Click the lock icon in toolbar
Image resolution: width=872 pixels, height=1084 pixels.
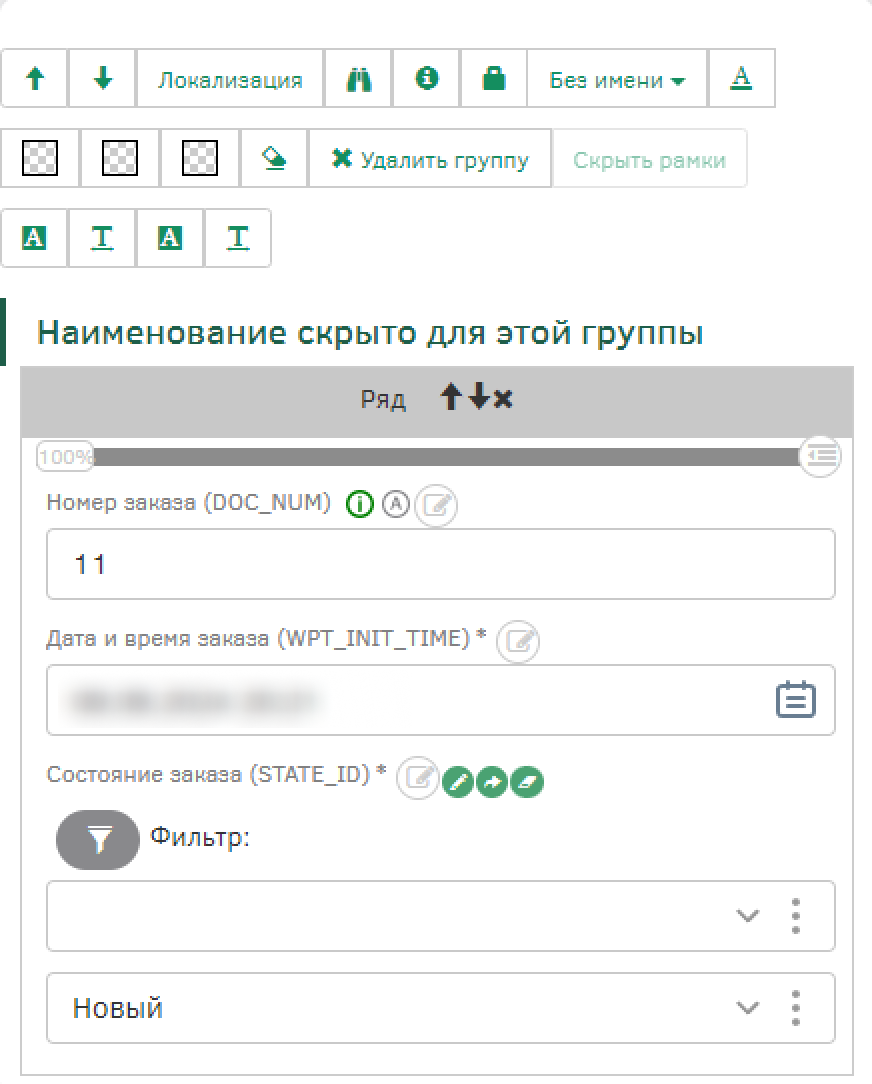(x=494, y=80)
